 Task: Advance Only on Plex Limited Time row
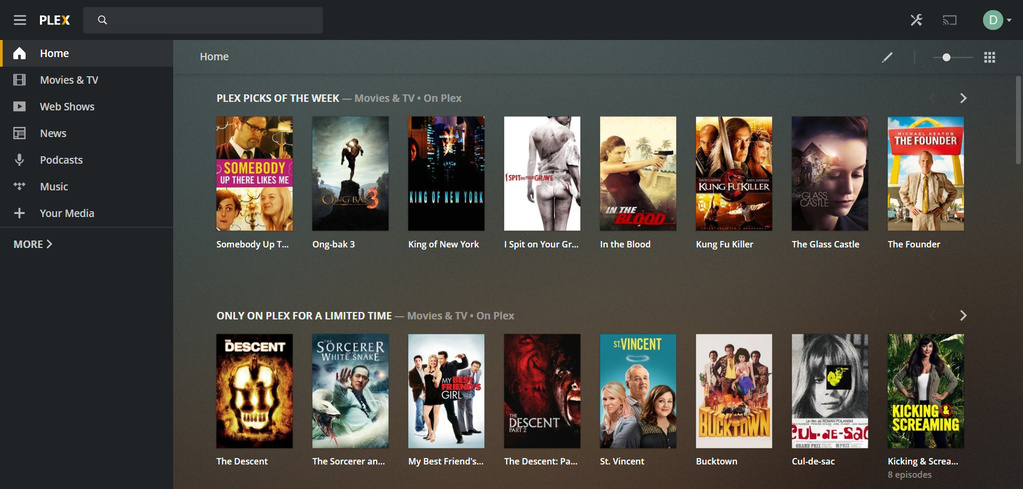pos(963,316)
